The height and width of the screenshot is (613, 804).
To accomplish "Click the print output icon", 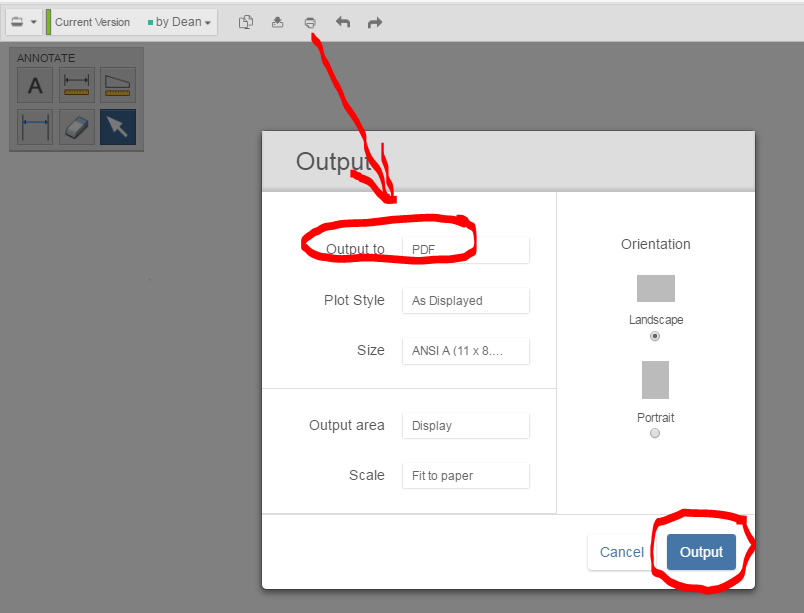I will [310, 23].
